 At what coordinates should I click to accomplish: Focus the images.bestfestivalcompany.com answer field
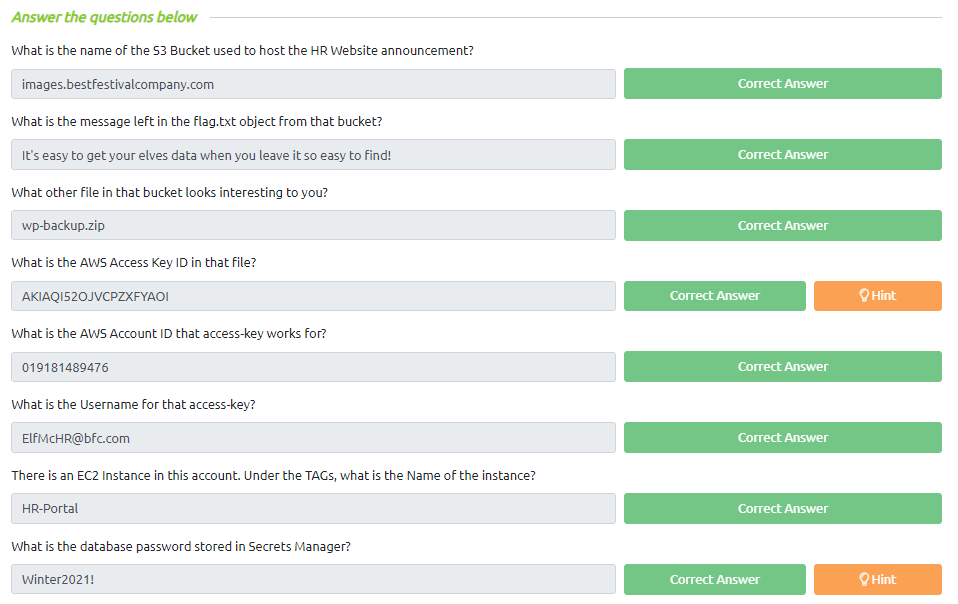click(313, 84)
